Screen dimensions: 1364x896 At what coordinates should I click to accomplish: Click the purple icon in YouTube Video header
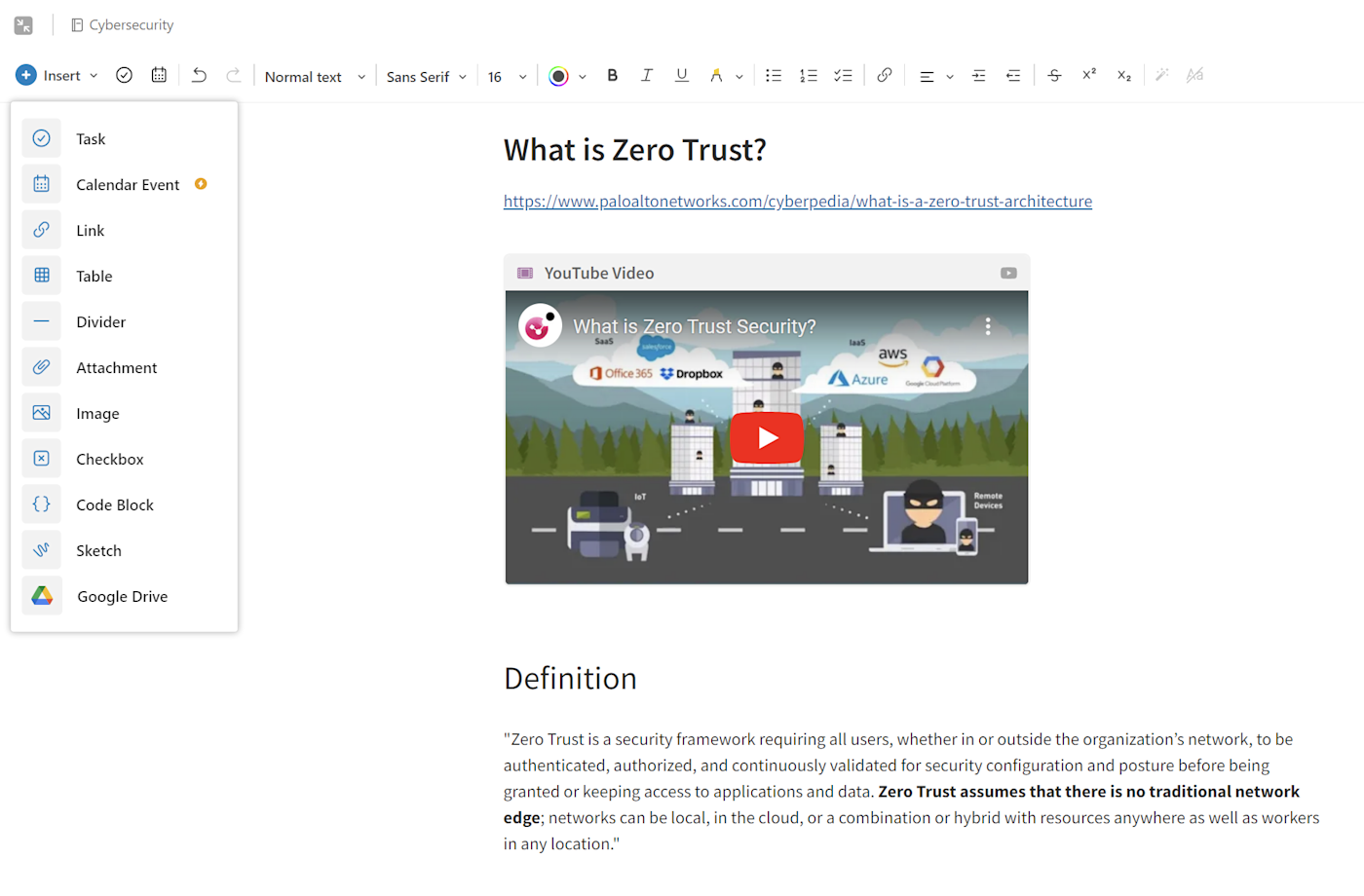pyautogui.click(x=525, y=274)
